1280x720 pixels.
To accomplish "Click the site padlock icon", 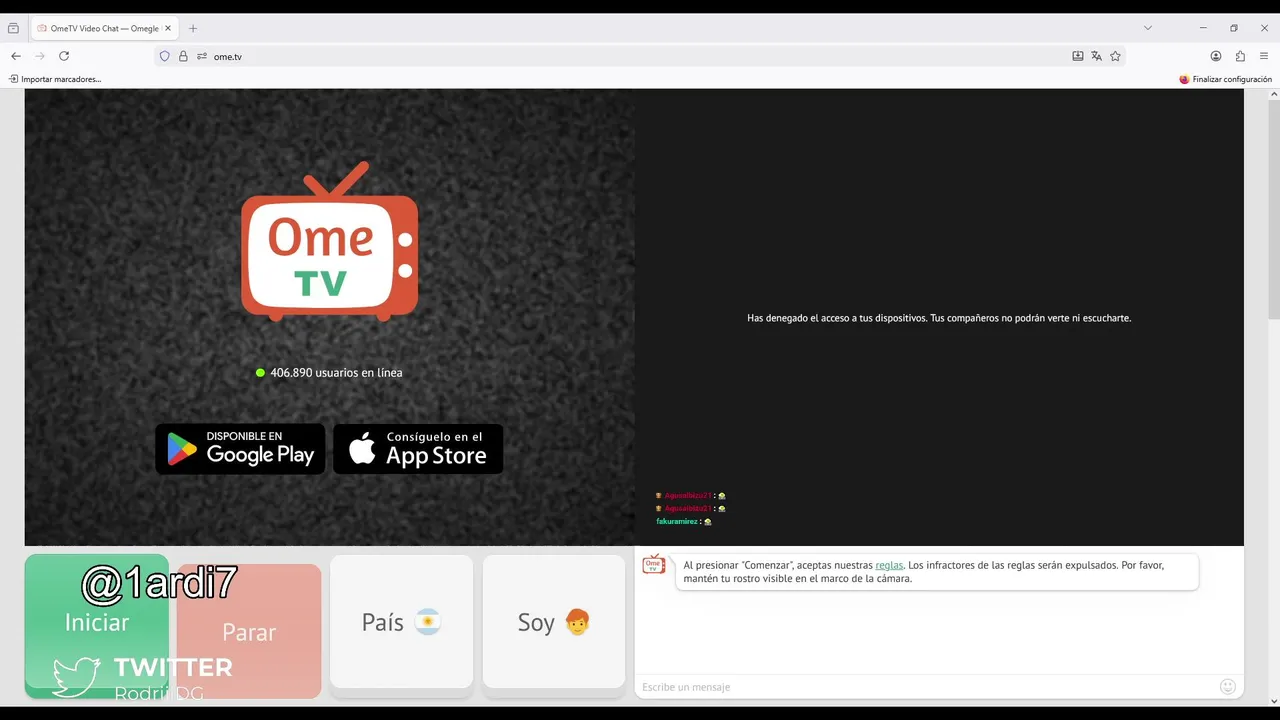I will (183, 56).
